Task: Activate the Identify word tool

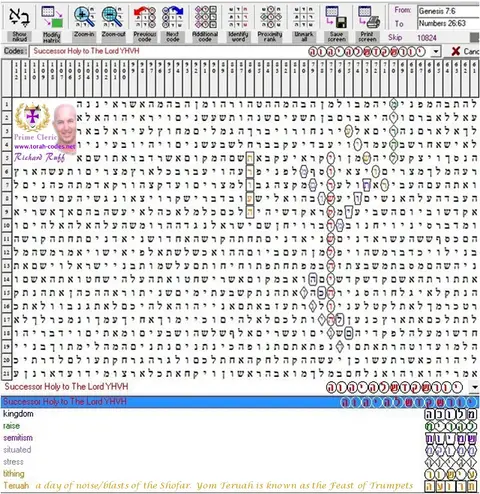Action: coord(238,17)
